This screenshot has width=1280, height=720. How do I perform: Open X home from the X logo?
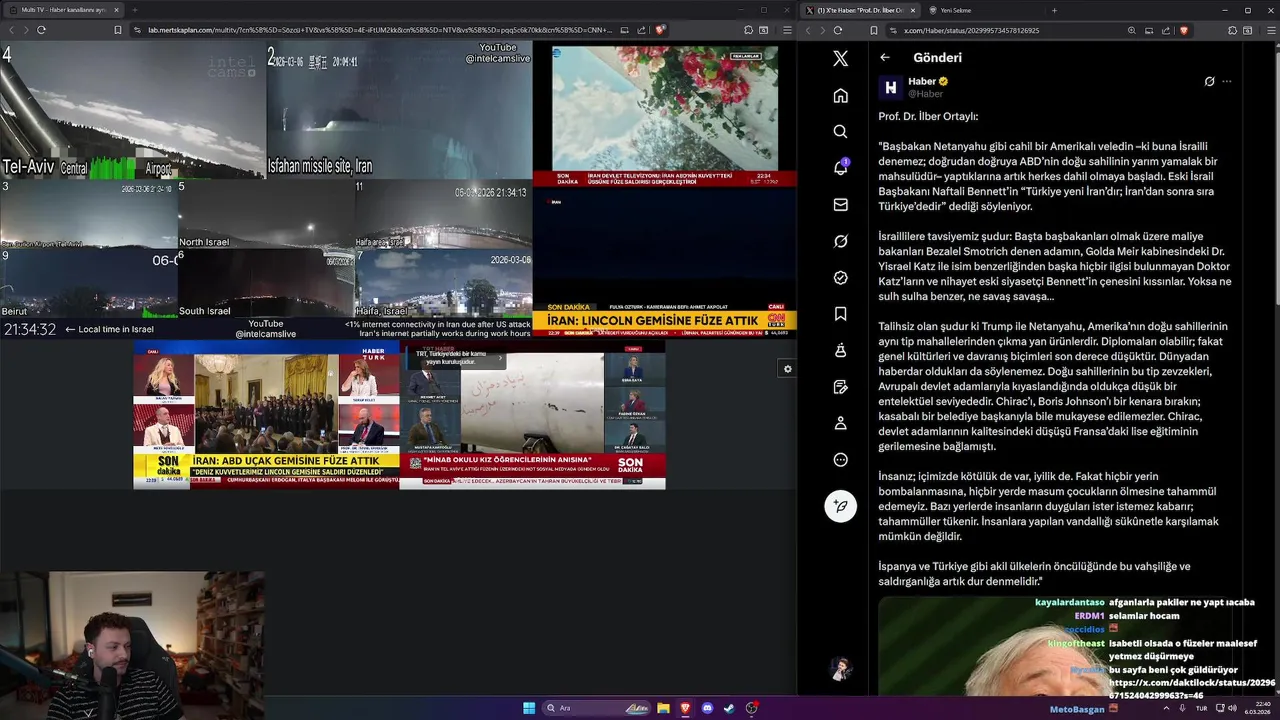coord(840,59)
